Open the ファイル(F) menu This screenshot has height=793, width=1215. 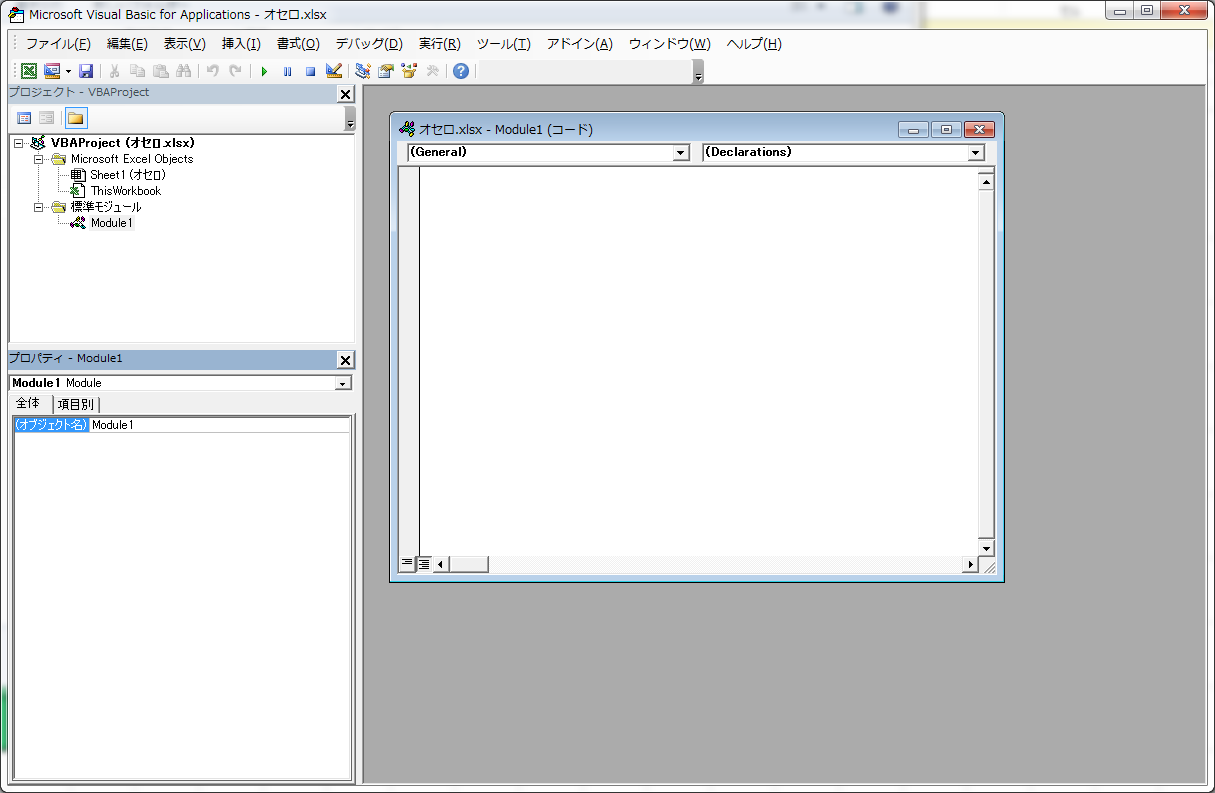tap(58, 44)
